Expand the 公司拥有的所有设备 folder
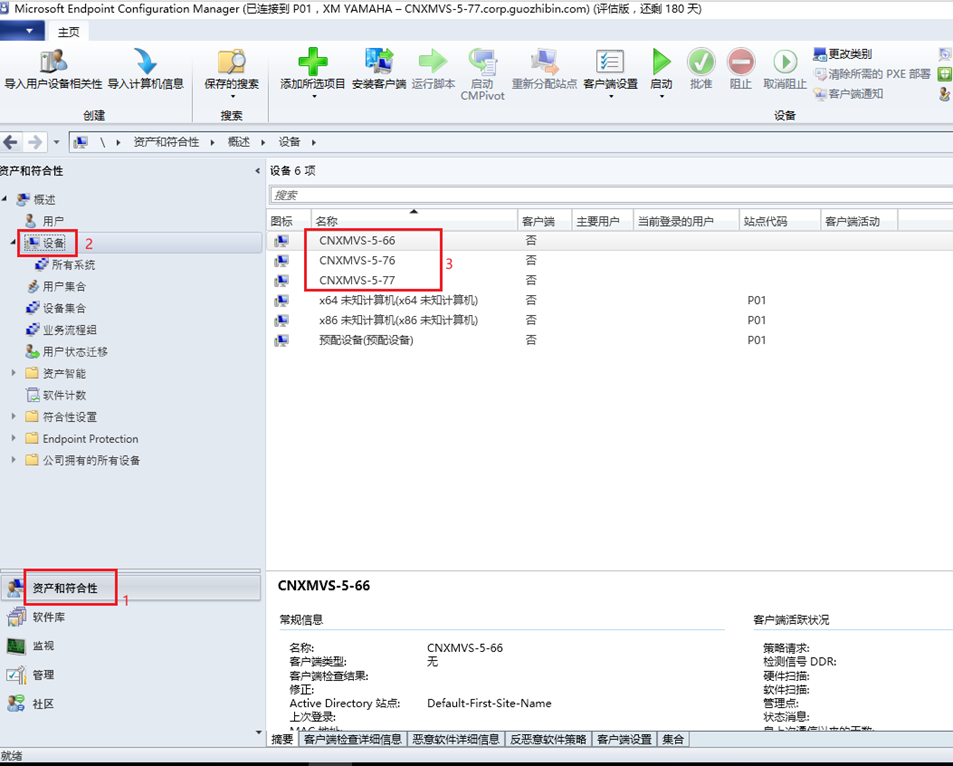This screenshot has height=766, width=953. coord(13,460)
